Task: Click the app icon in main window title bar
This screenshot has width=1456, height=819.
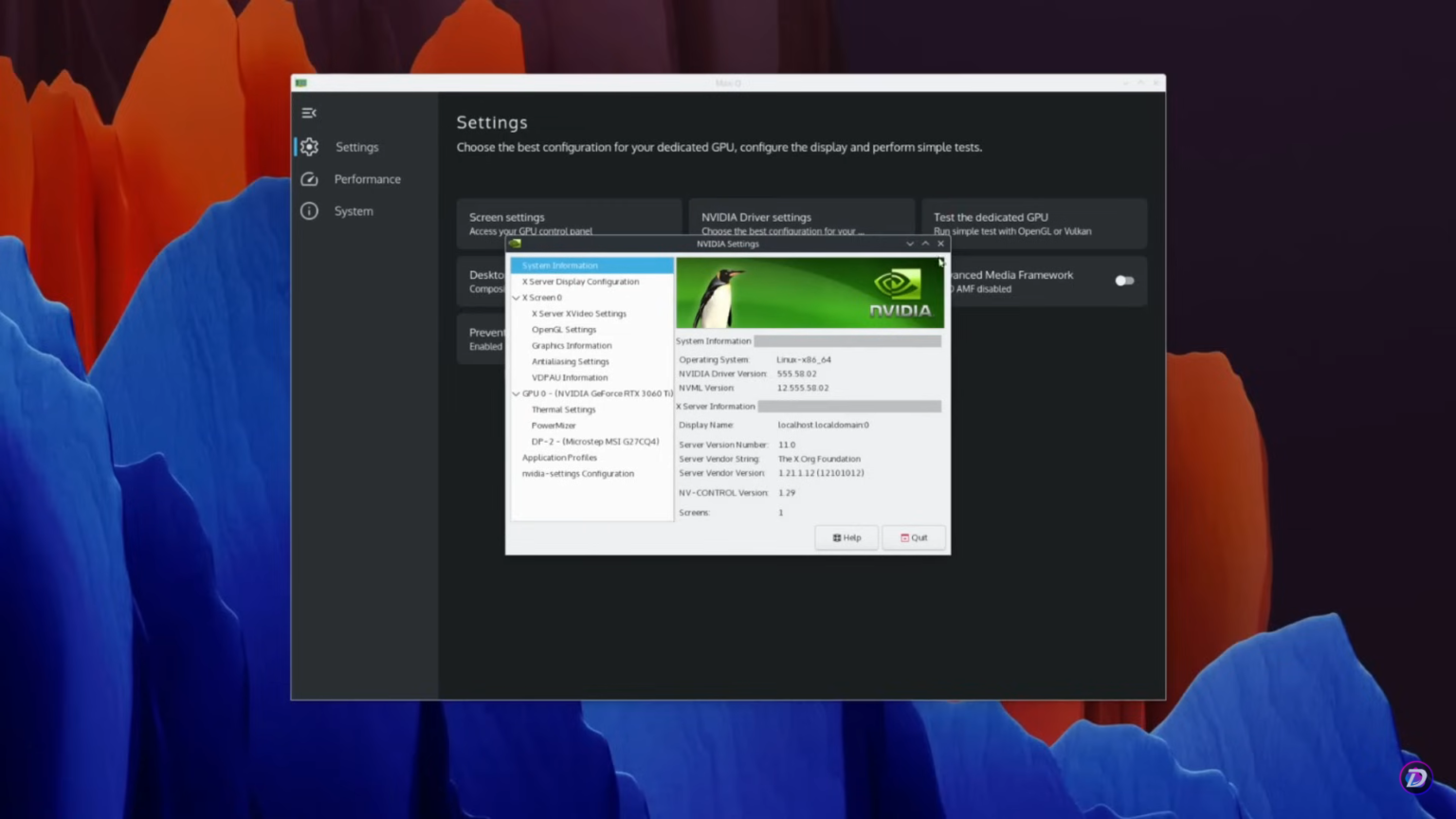Action: 301,83
